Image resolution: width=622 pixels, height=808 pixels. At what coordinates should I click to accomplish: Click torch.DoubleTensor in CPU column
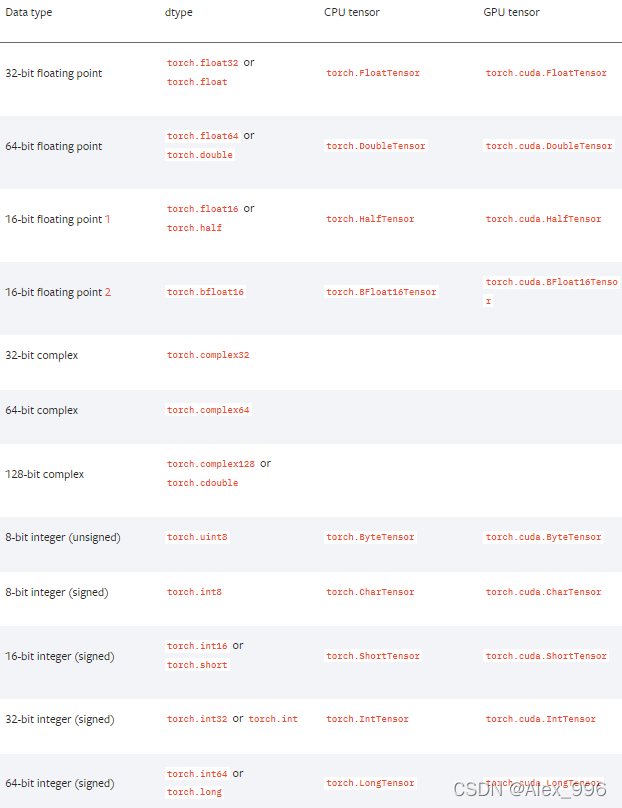[x=376, y=146]
